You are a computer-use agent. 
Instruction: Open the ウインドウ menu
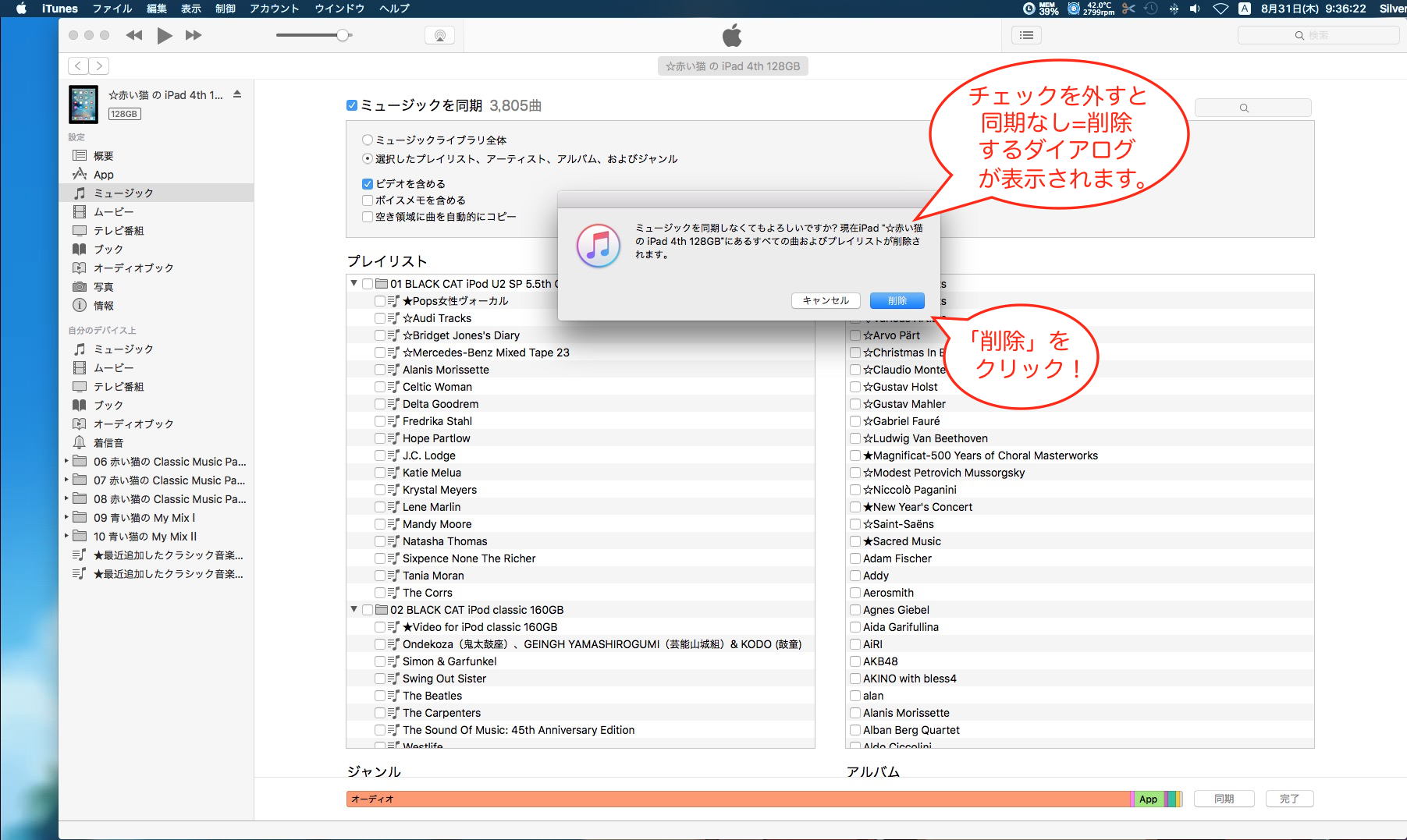pyautogui.click(x=339, y=9)
